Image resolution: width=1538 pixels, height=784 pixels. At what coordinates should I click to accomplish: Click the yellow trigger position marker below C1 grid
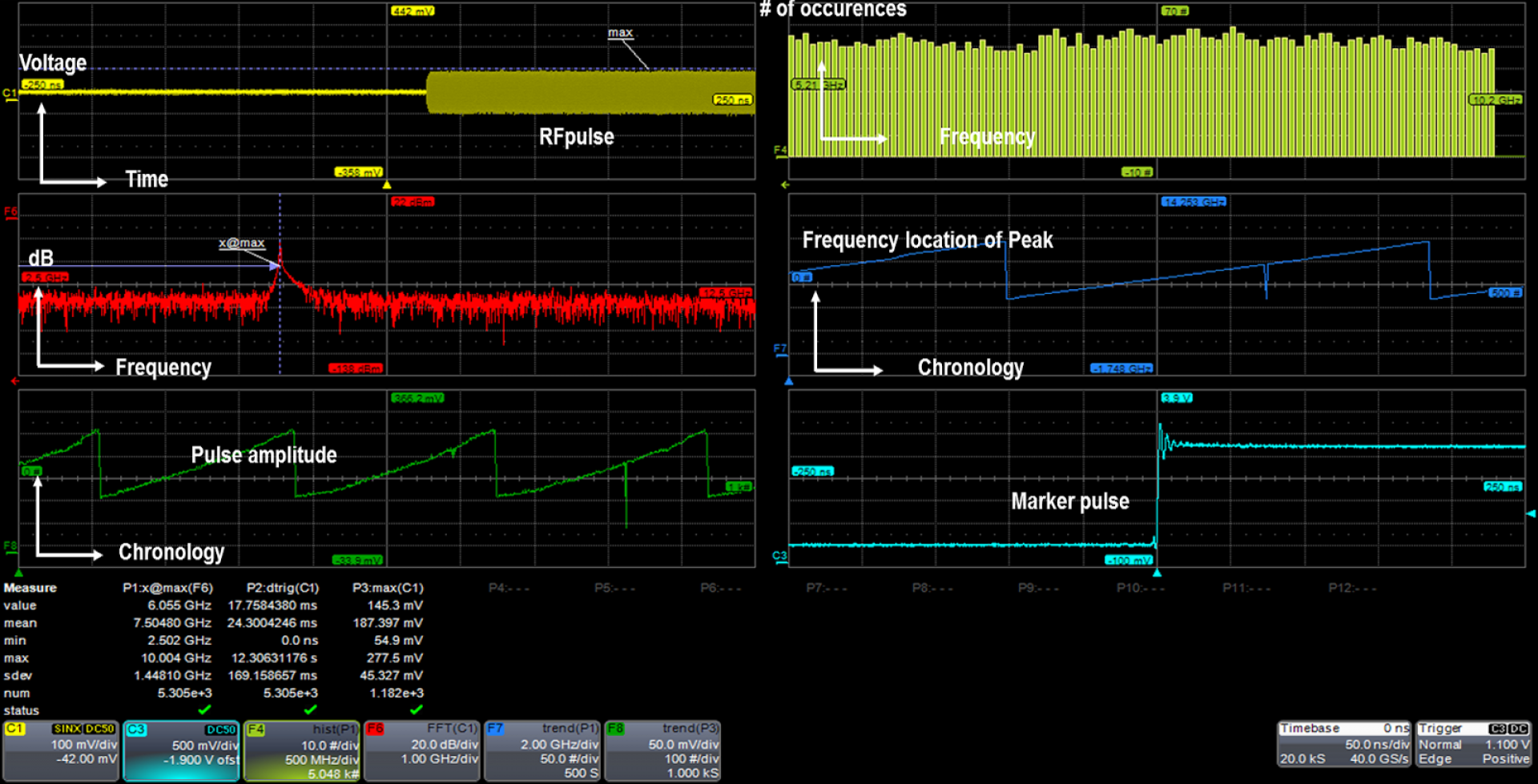click(387, 185)
